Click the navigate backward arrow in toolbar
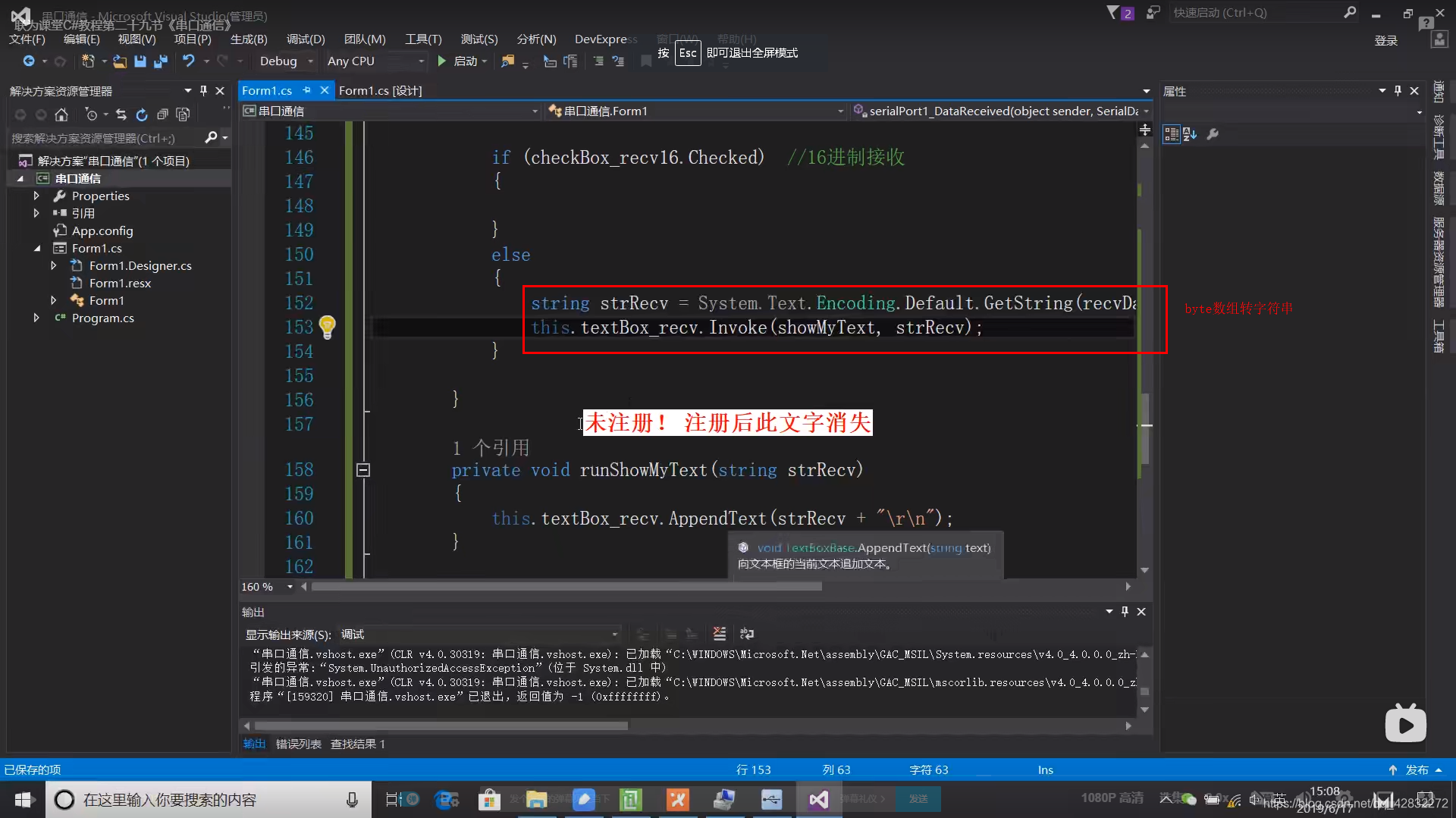Screen dimensions: 1456x818 pos(28,61)
